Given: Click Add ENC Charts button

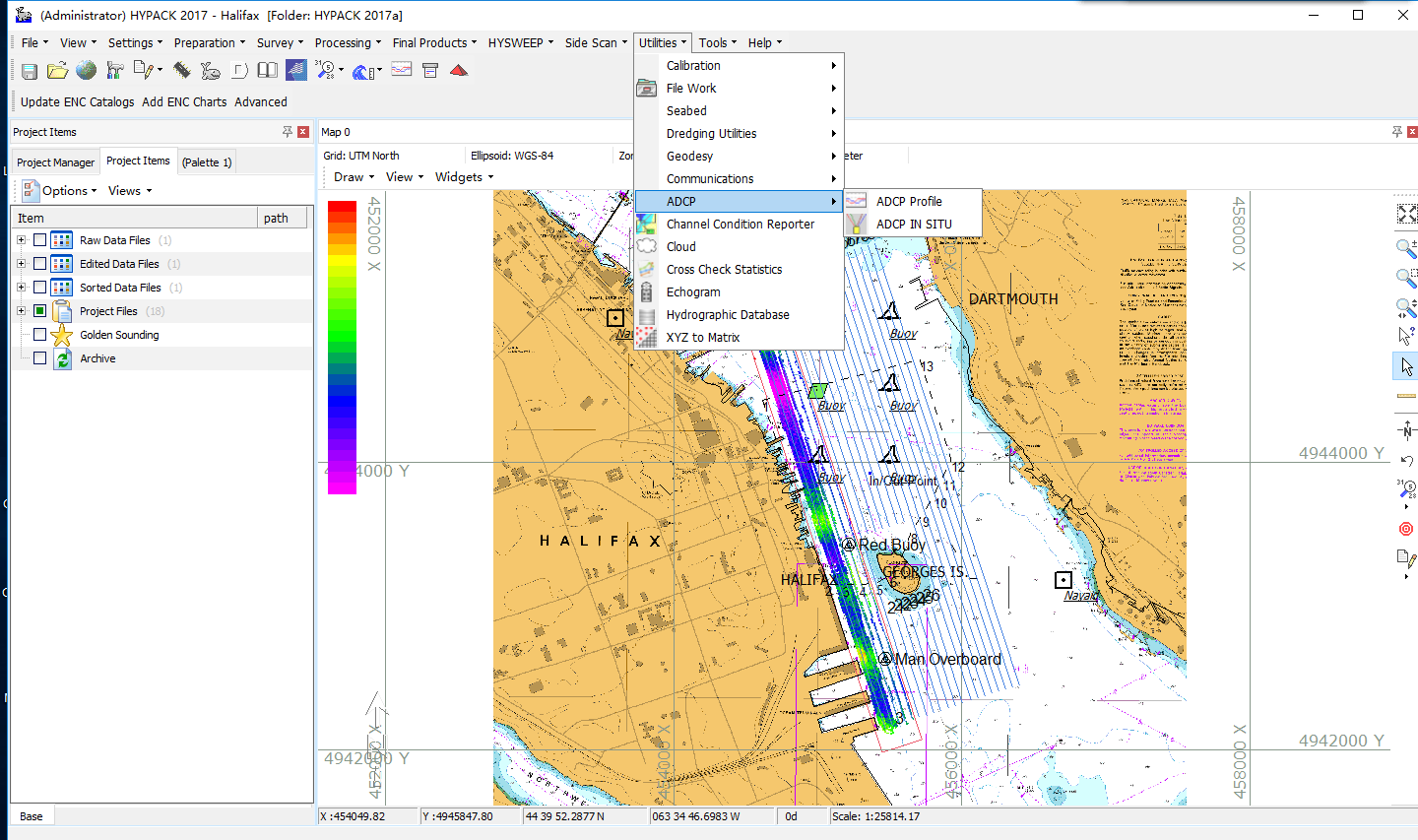Looking at the screenshot, I should (x=184, y=102).
